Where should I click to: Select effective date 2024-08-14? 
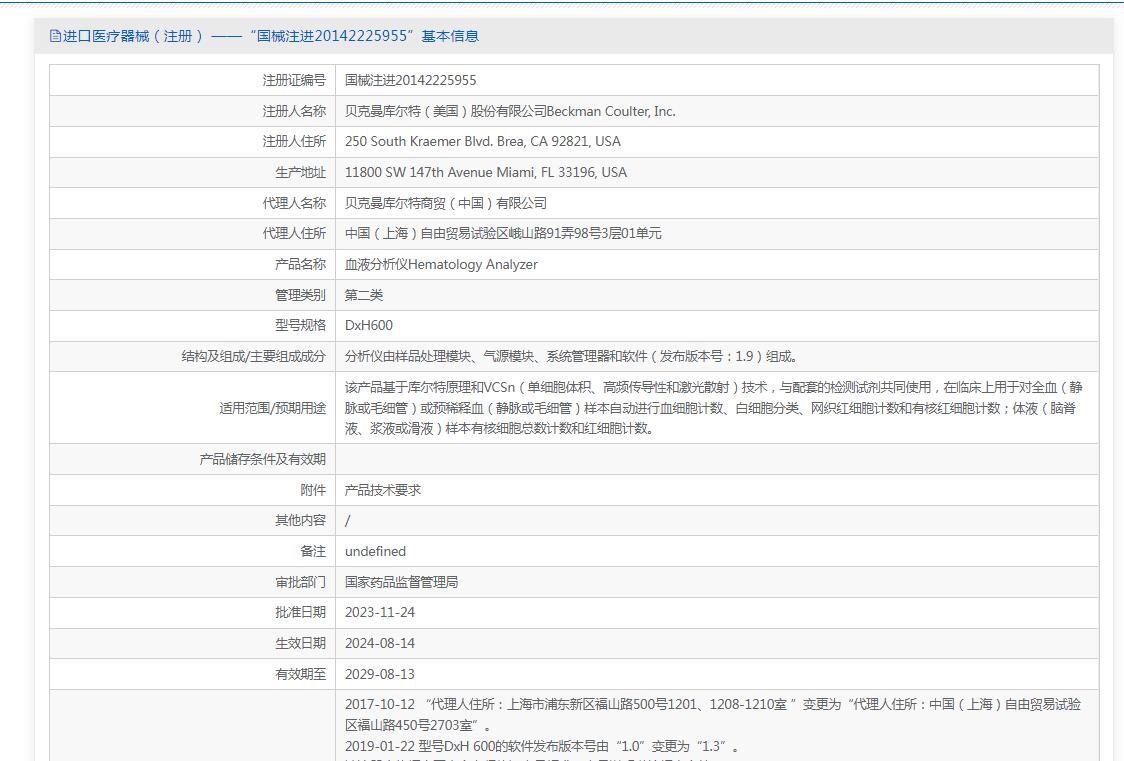380,643
